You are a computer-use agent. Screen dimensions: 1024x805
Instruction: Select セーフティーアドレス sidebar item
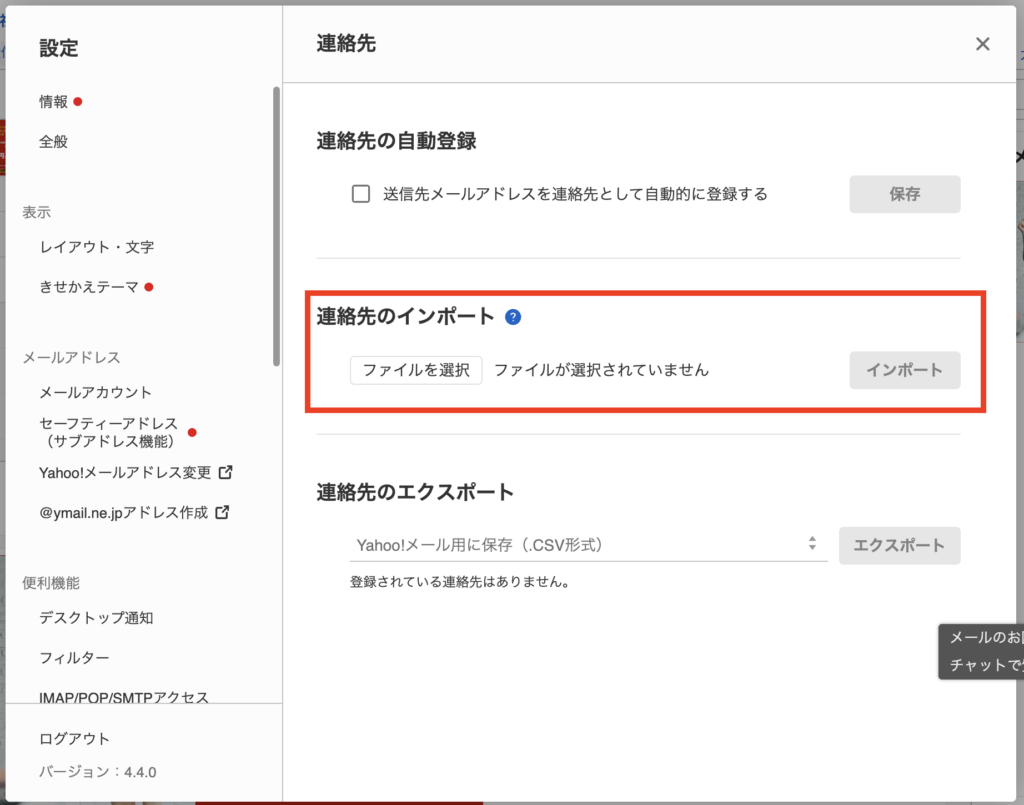[x=108, y=432]
